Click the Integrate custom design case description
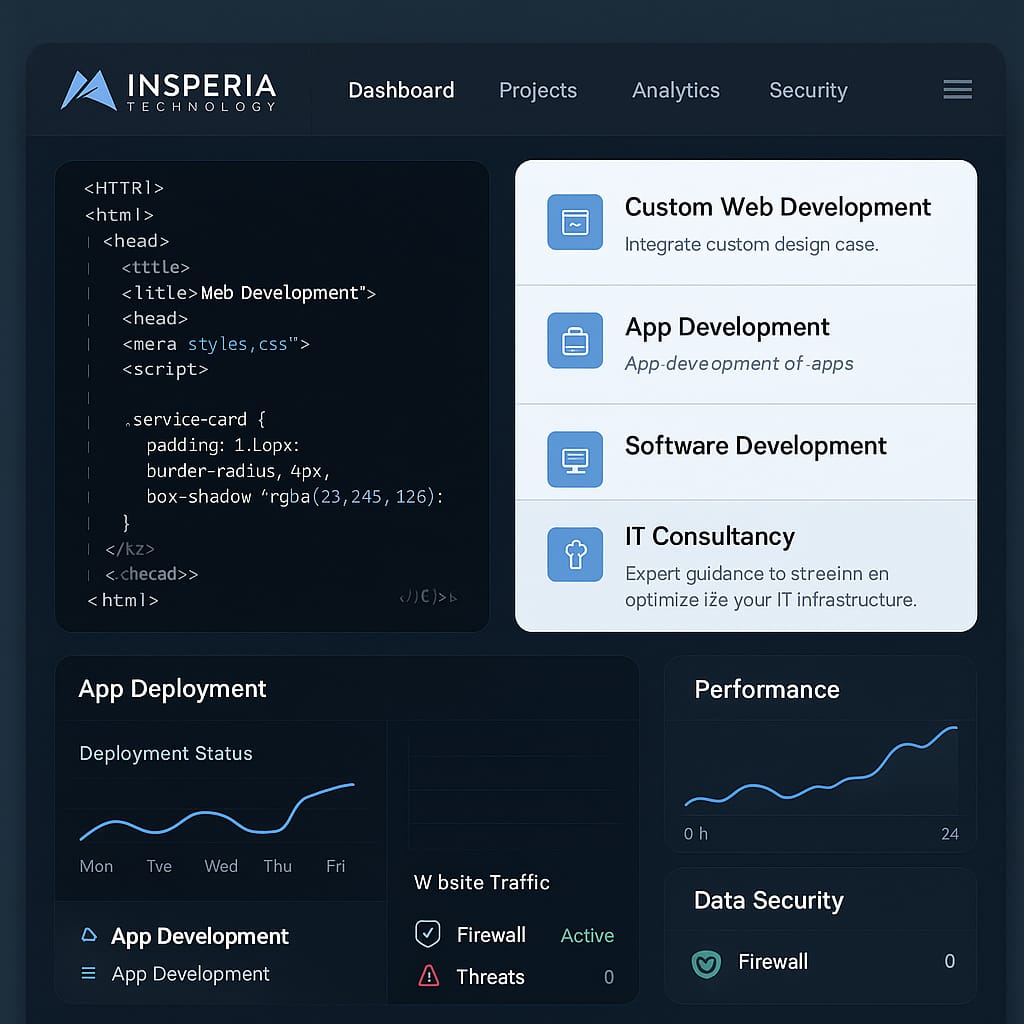Viewport: 1024px width, 1024px height. click(752, 244)
